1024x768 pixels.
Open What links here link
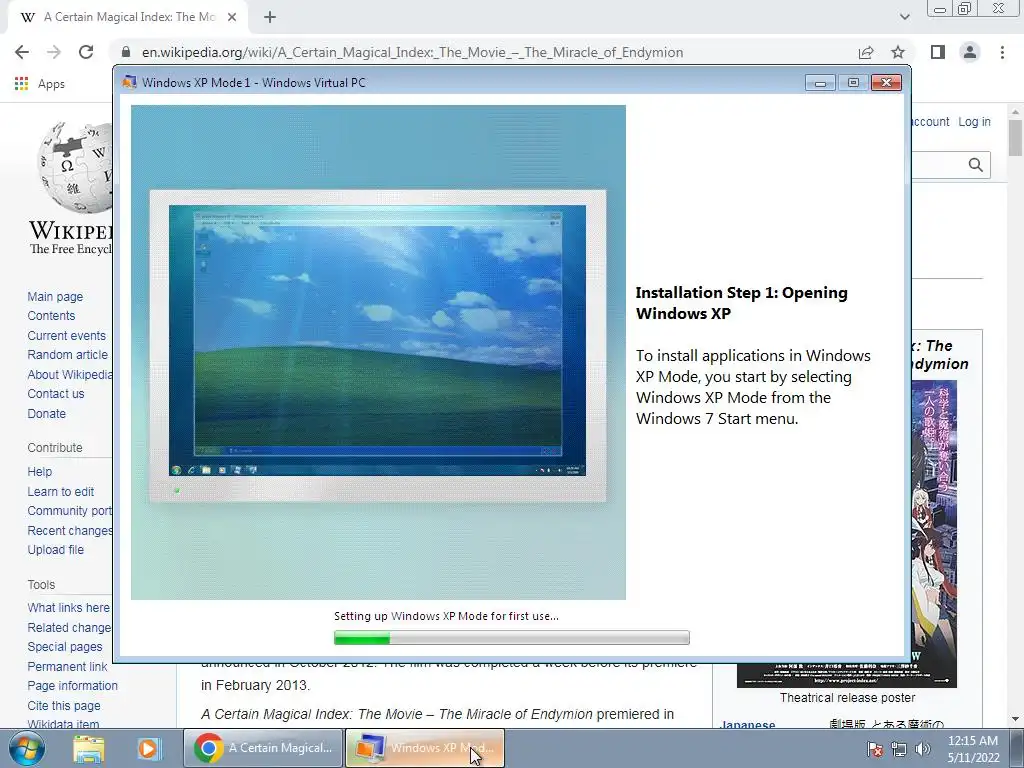[x=69, y=607]
